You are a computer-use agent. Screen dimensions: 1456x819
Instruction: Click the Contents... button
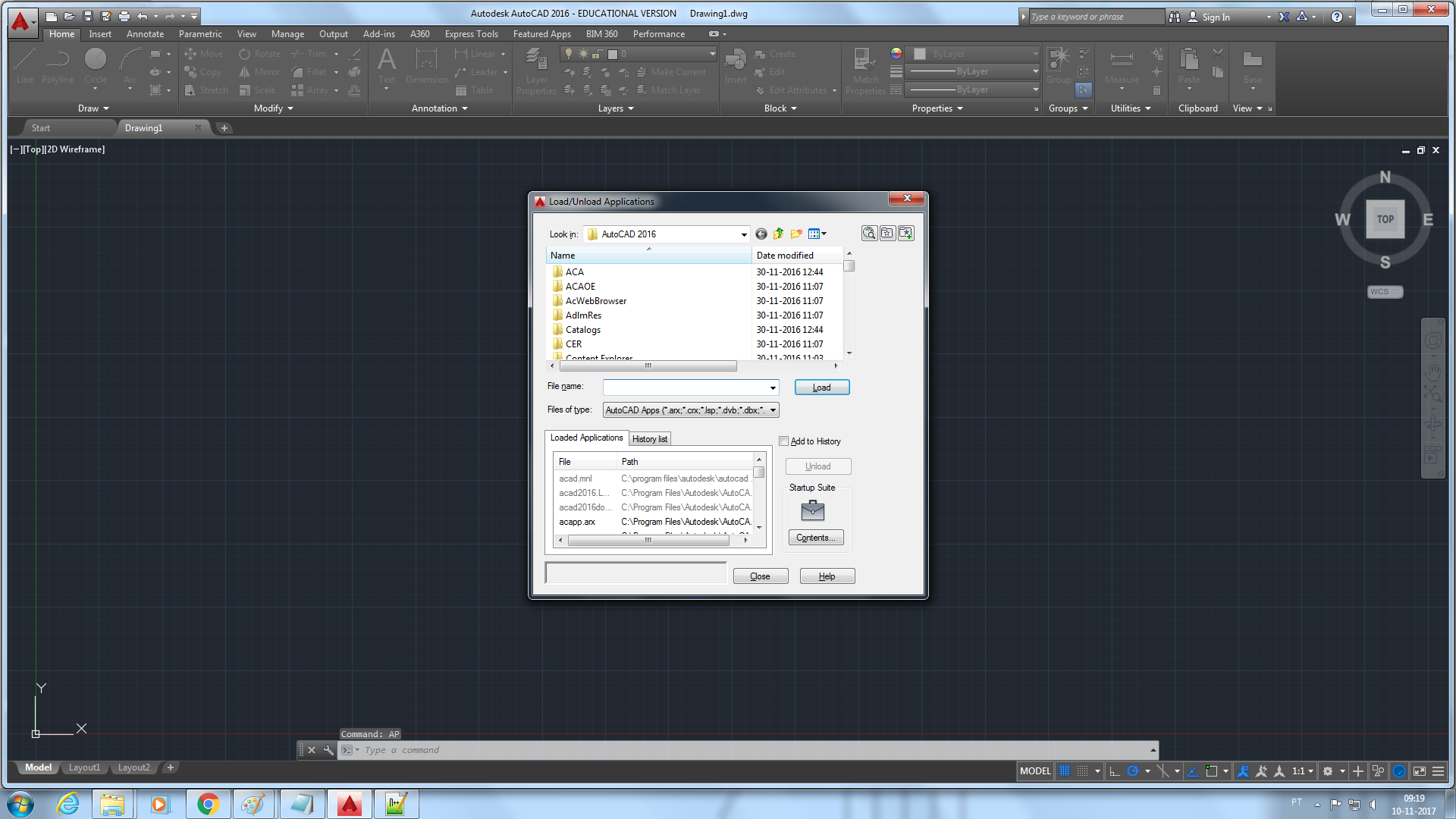pos(815,538)
